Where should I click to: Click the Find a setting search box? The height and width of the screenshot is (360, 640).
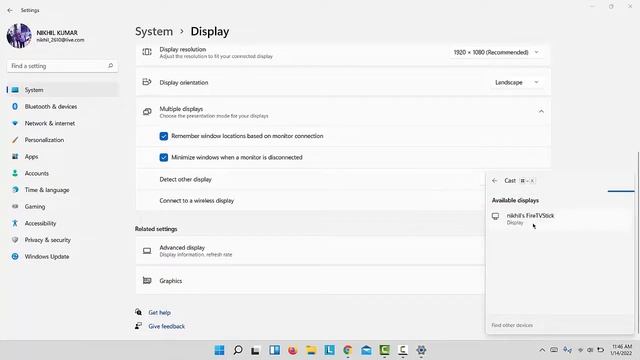pos(62,66)
